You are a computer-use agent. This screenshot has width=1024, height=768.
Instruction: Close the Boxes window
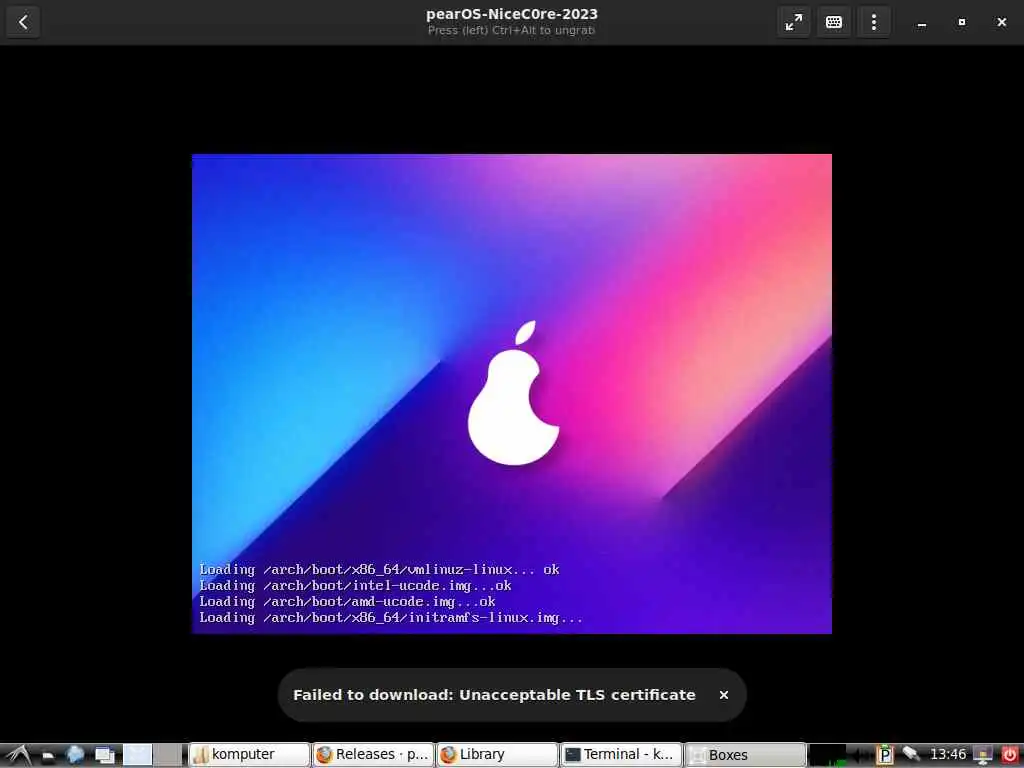pos(1002,22)
